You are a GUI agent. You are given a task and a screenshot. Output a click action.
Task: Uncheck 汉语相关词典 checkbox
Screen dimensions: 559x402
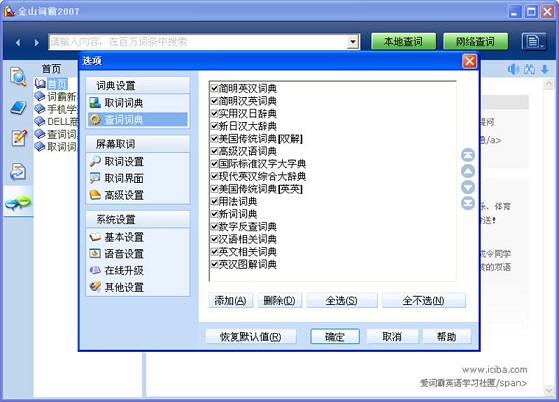[214, 239]
